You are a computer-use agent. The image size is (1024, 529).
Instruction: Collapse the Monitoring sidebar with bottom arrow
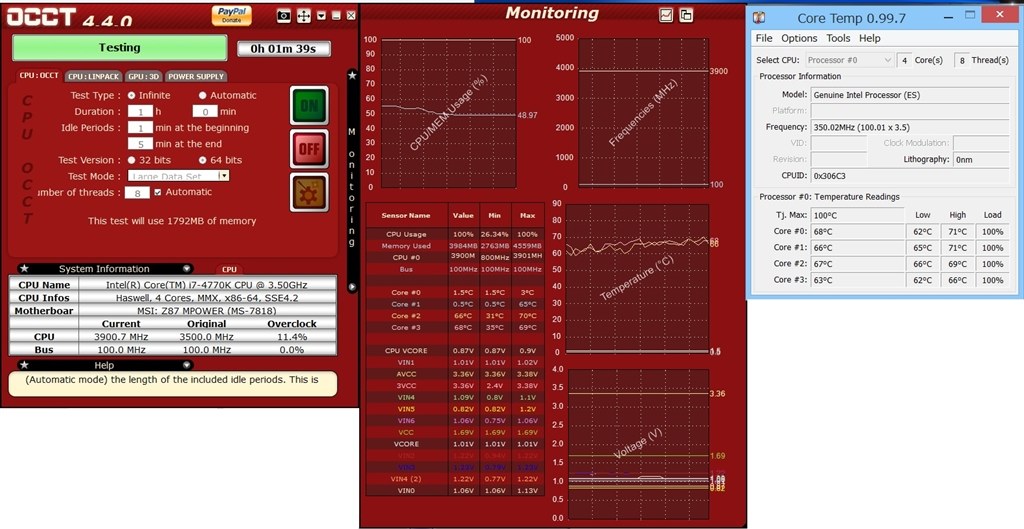click(x=352, y=287)
